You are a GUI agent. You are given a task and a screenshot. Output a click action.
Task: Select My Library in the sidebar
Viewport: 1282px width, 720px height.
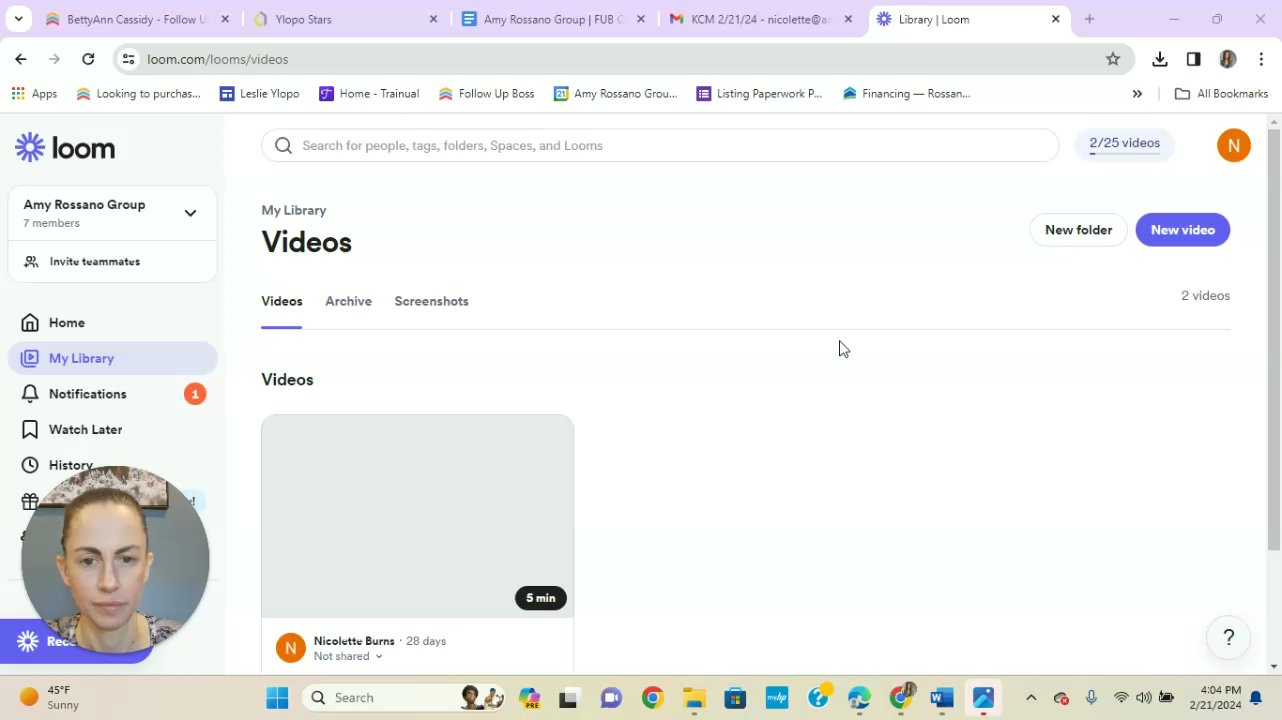click(112, 358)
